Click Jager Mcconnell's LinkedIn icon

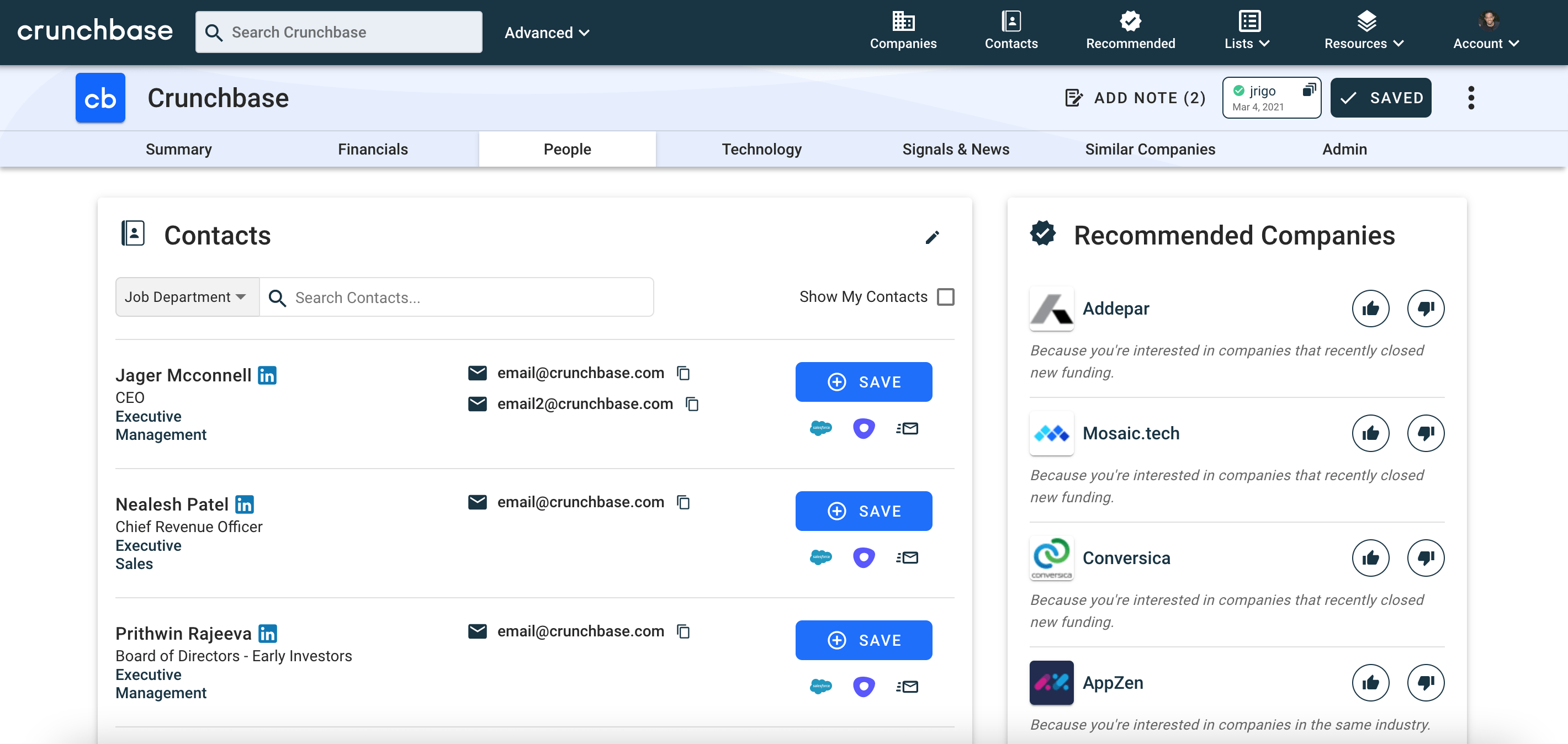[x=267, y=375]
